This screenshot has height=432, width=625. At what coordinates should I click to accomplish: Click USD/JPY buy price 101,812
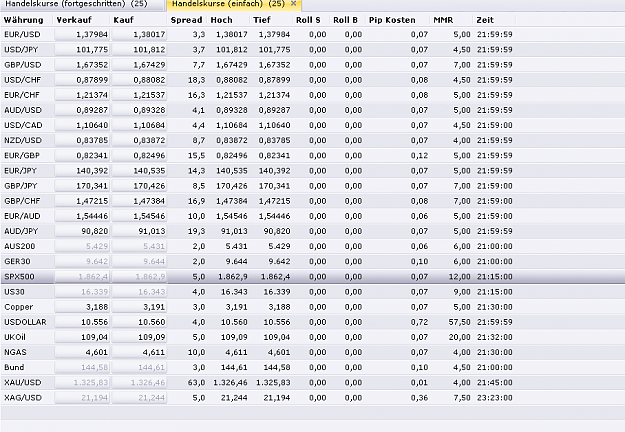pos(139,50)
